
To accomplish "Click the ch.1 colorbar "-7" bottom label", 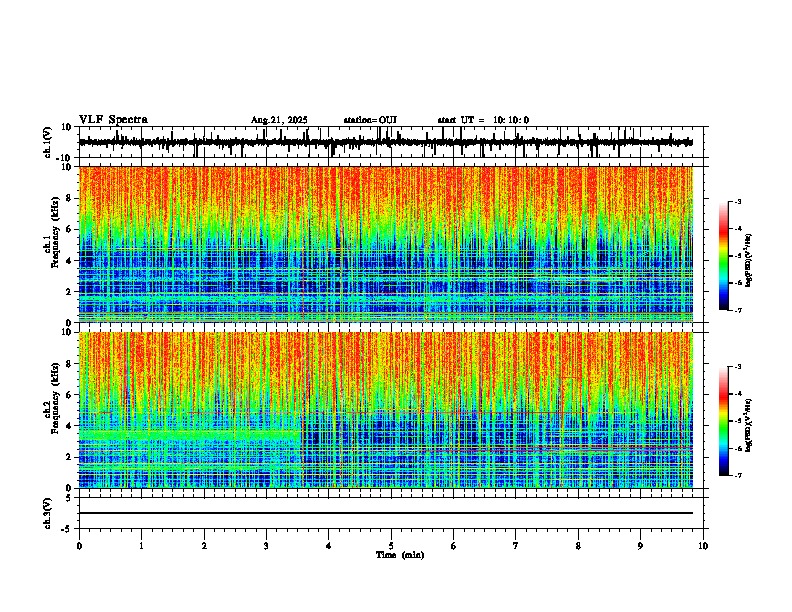I will pyautogui.click(x=737, y=310).
